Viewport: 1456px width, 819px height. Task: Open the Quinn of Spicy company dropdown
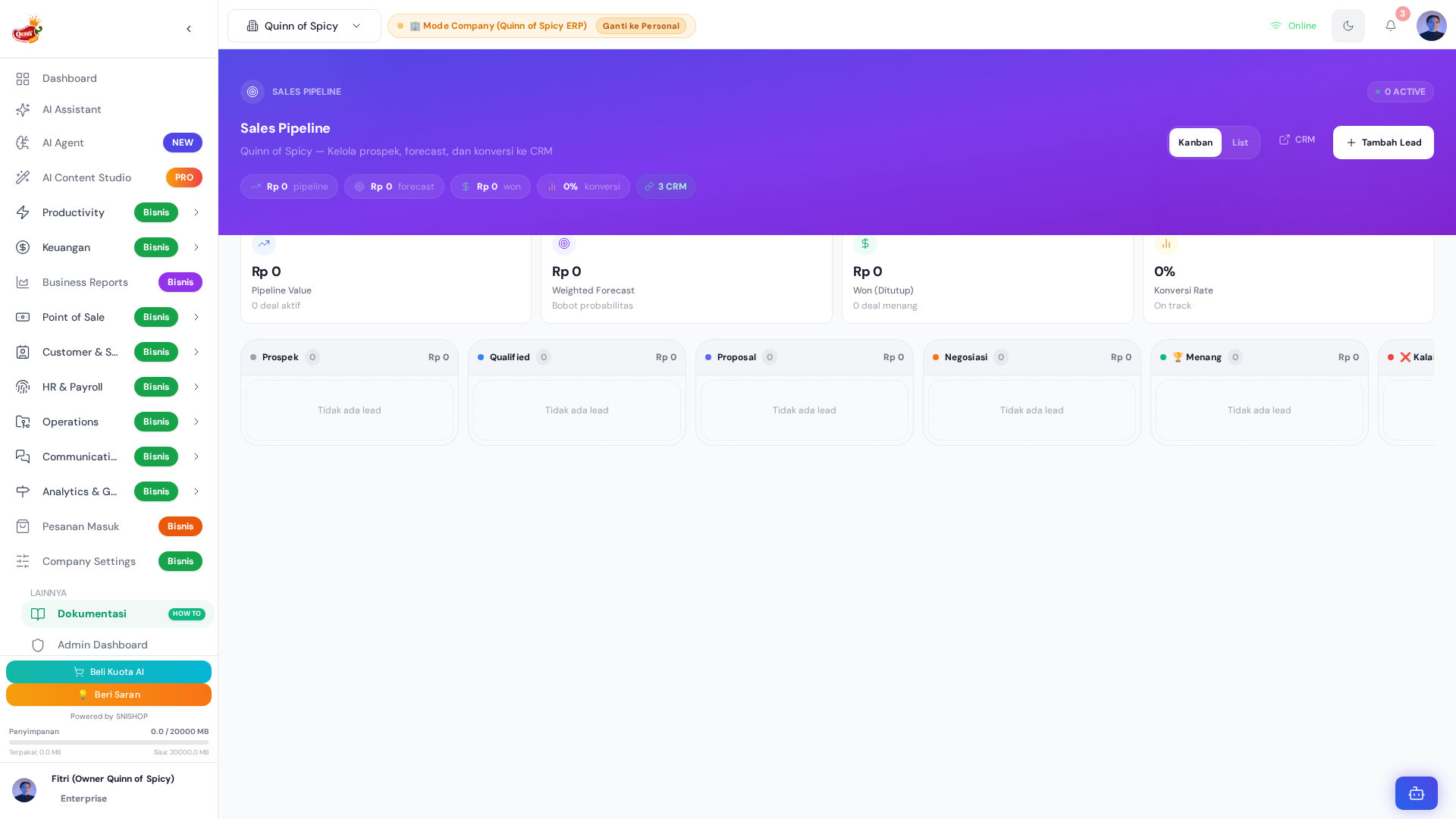click(x=304, y=26)
